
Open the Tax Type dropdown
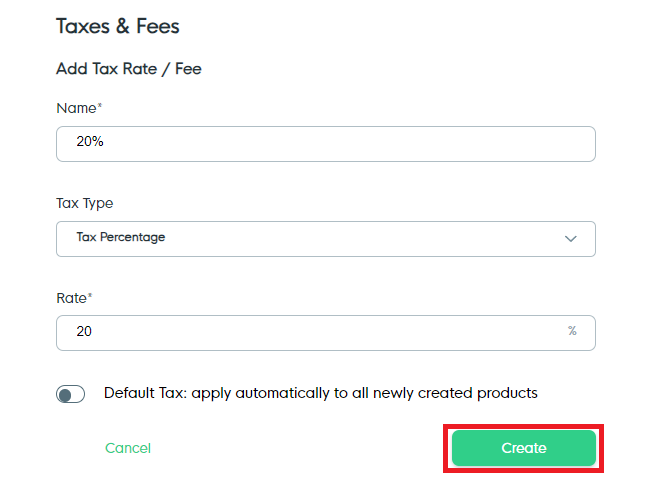(325, 238)
